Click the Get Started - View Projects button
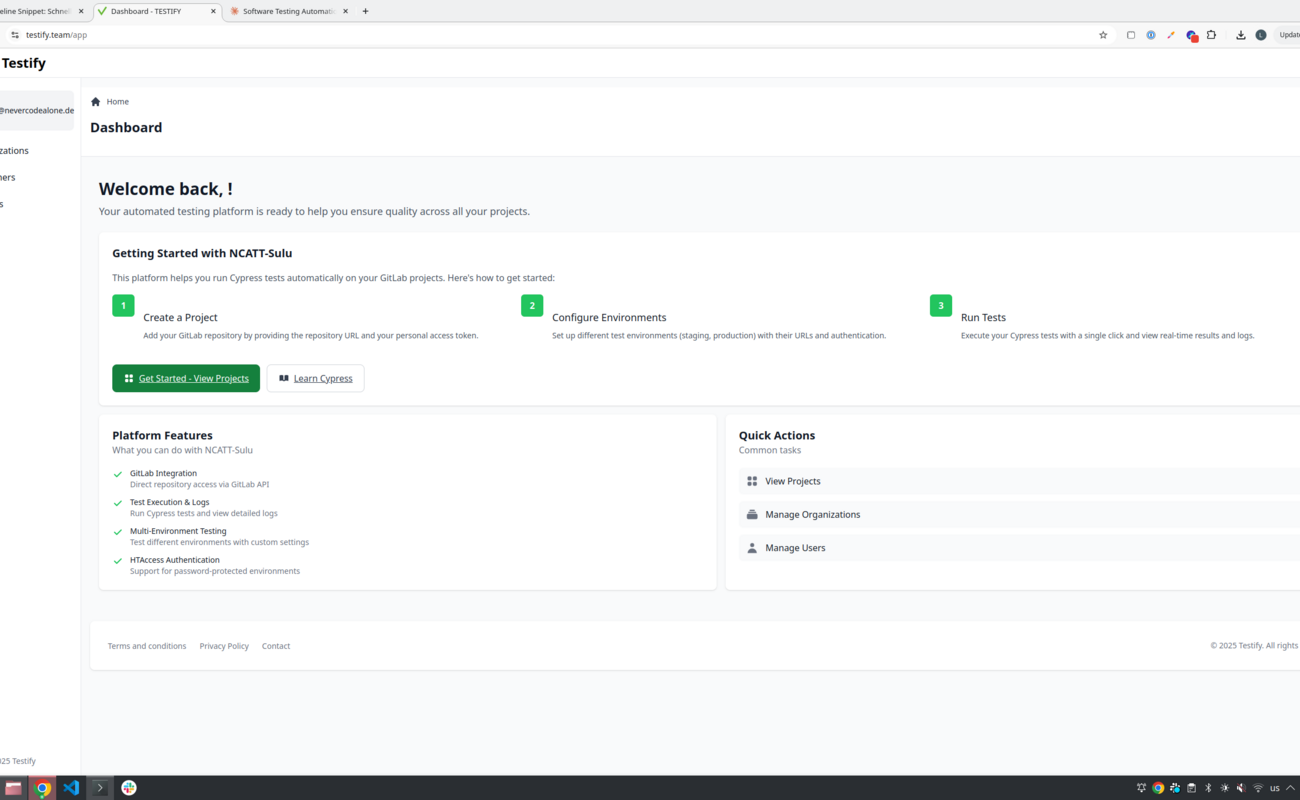 point(186,378)
